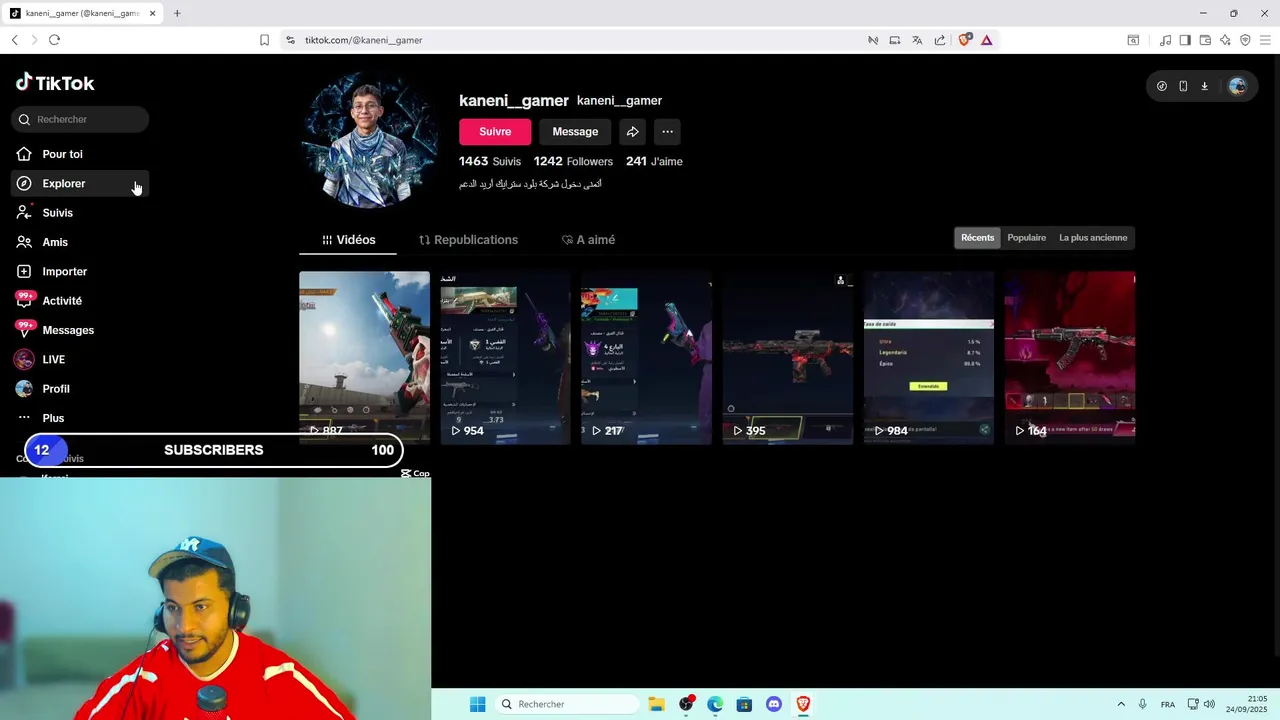
Task: Click the bookmark icon in address bar
Action: click(264, 40)
